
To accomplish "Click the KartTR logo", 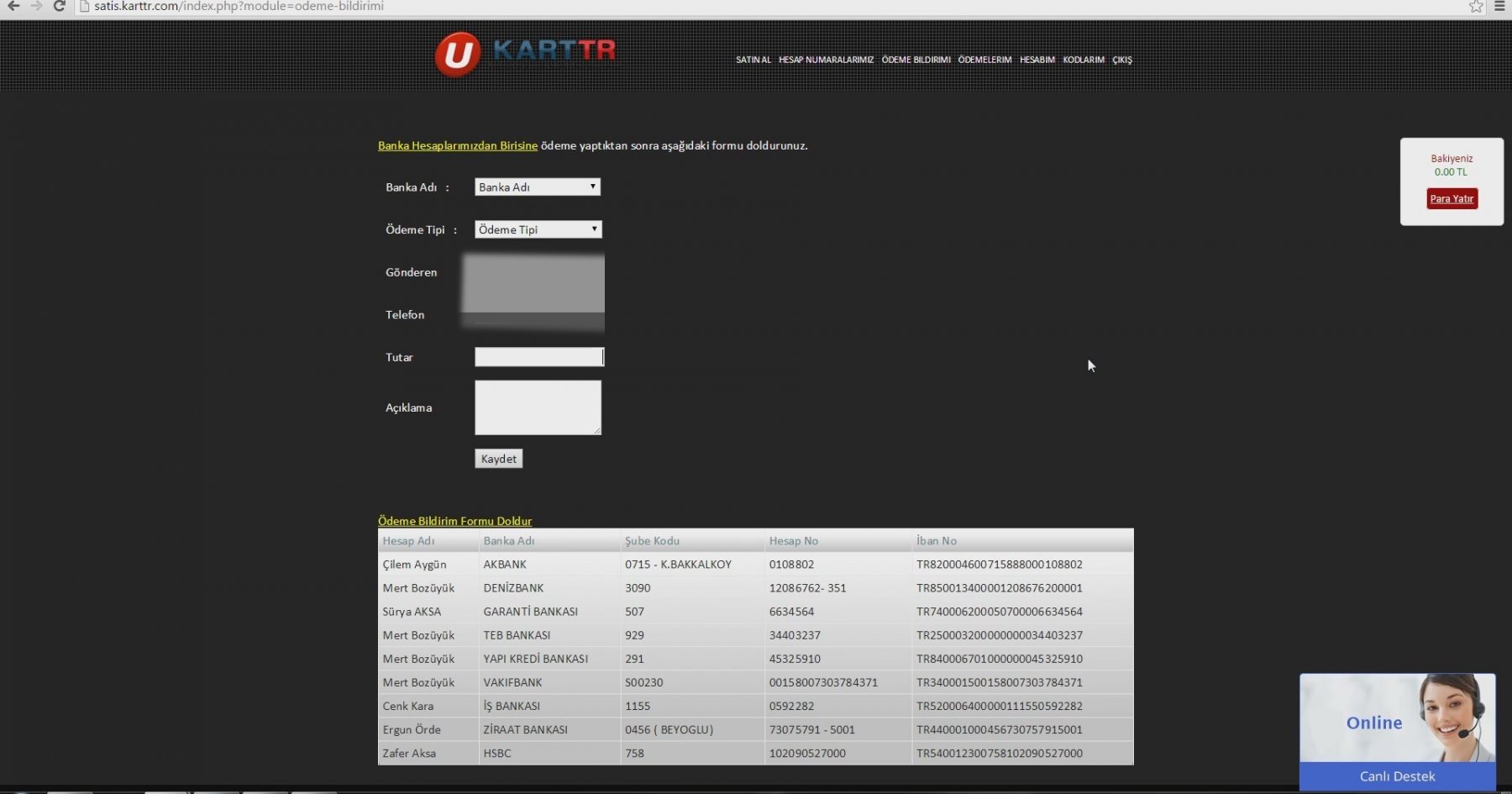I will click(525, 54).
